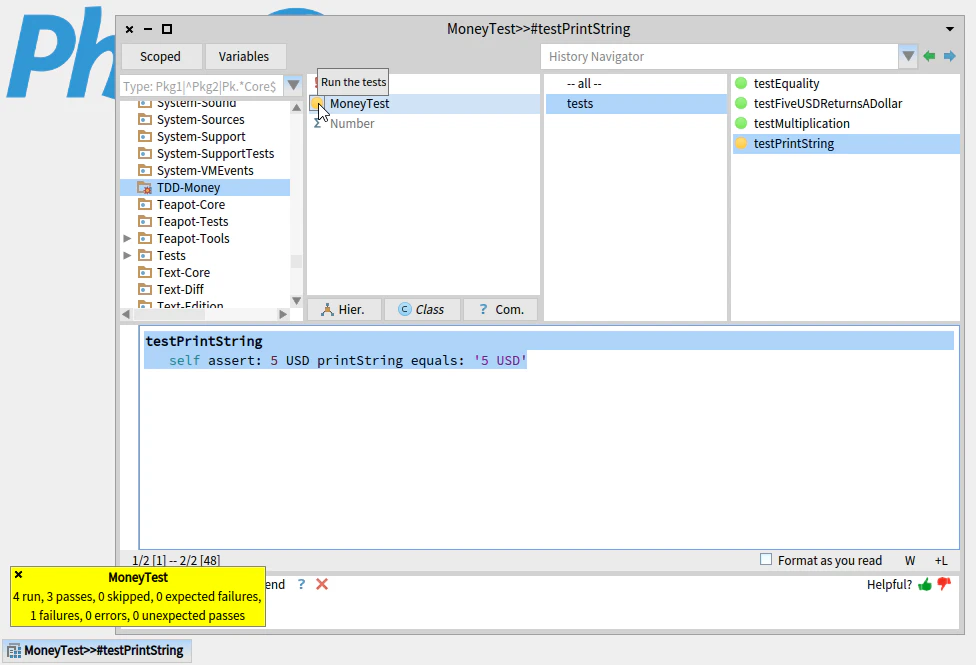Click the red thumbs-down Helpful icon

pos(944,584)
